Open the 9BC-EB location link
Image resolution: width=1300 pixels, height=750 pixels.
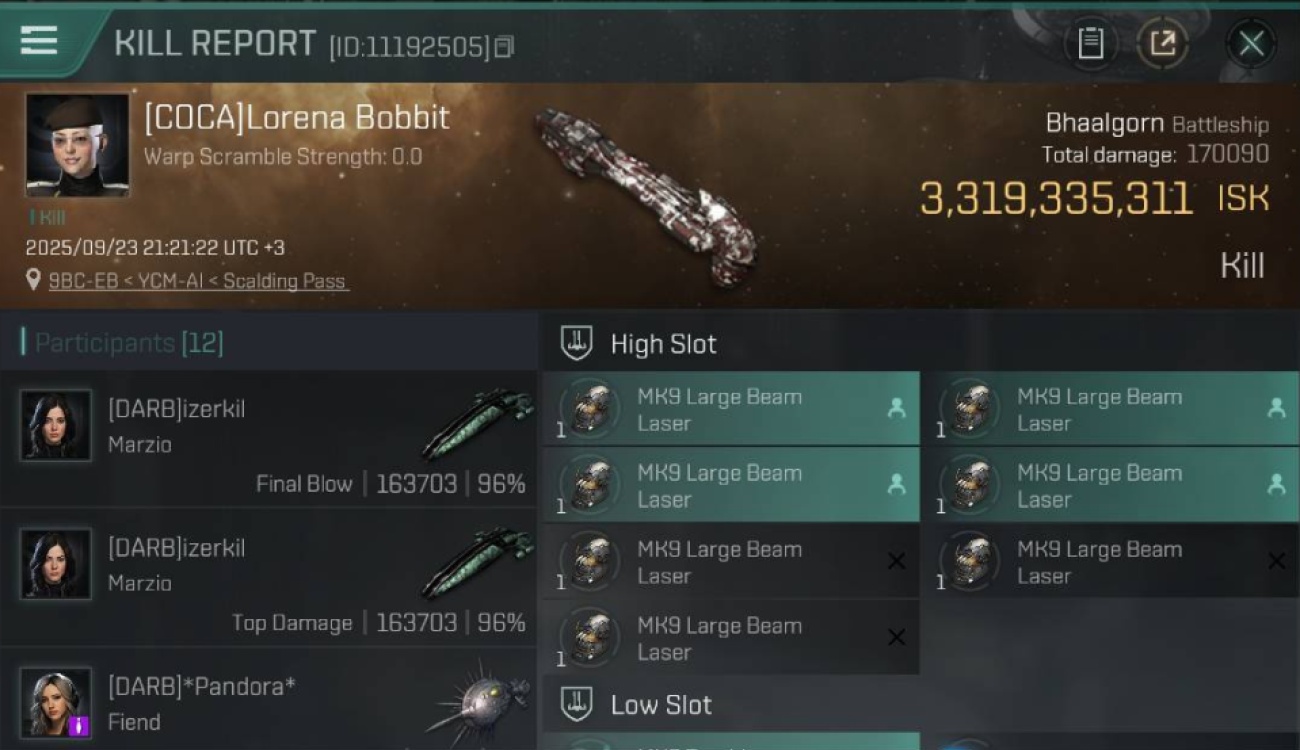(198, 281)
